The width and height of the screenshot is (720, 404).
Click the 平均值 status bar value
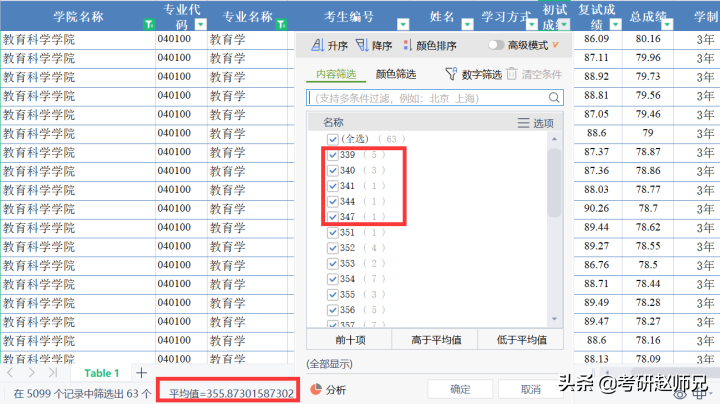pyautogui.click(x=231, y=393)
